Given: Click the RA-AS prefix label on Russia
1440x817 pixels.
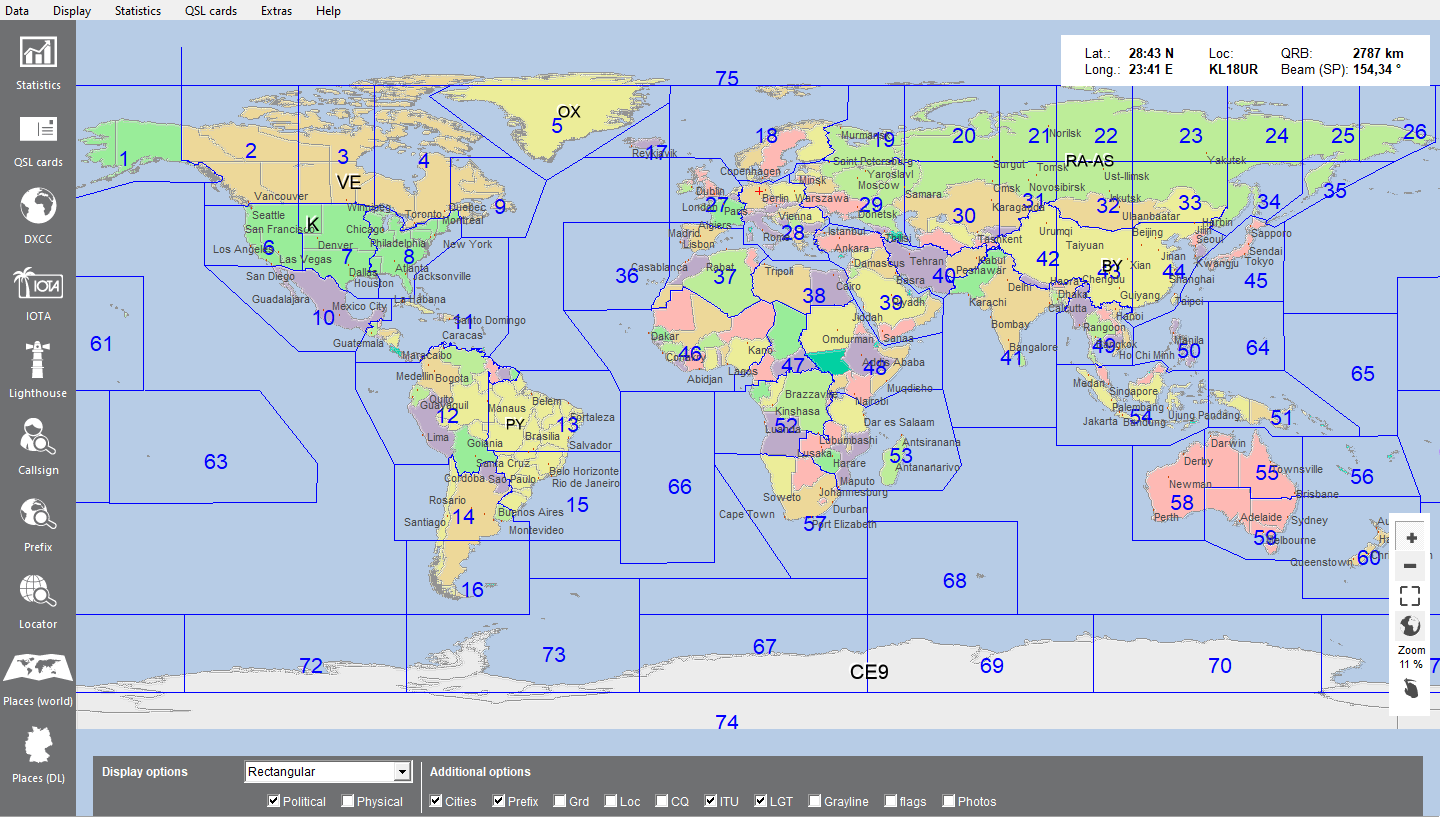Looking at the screenshot, I should pyautogui.click(x=1089, y=160).
